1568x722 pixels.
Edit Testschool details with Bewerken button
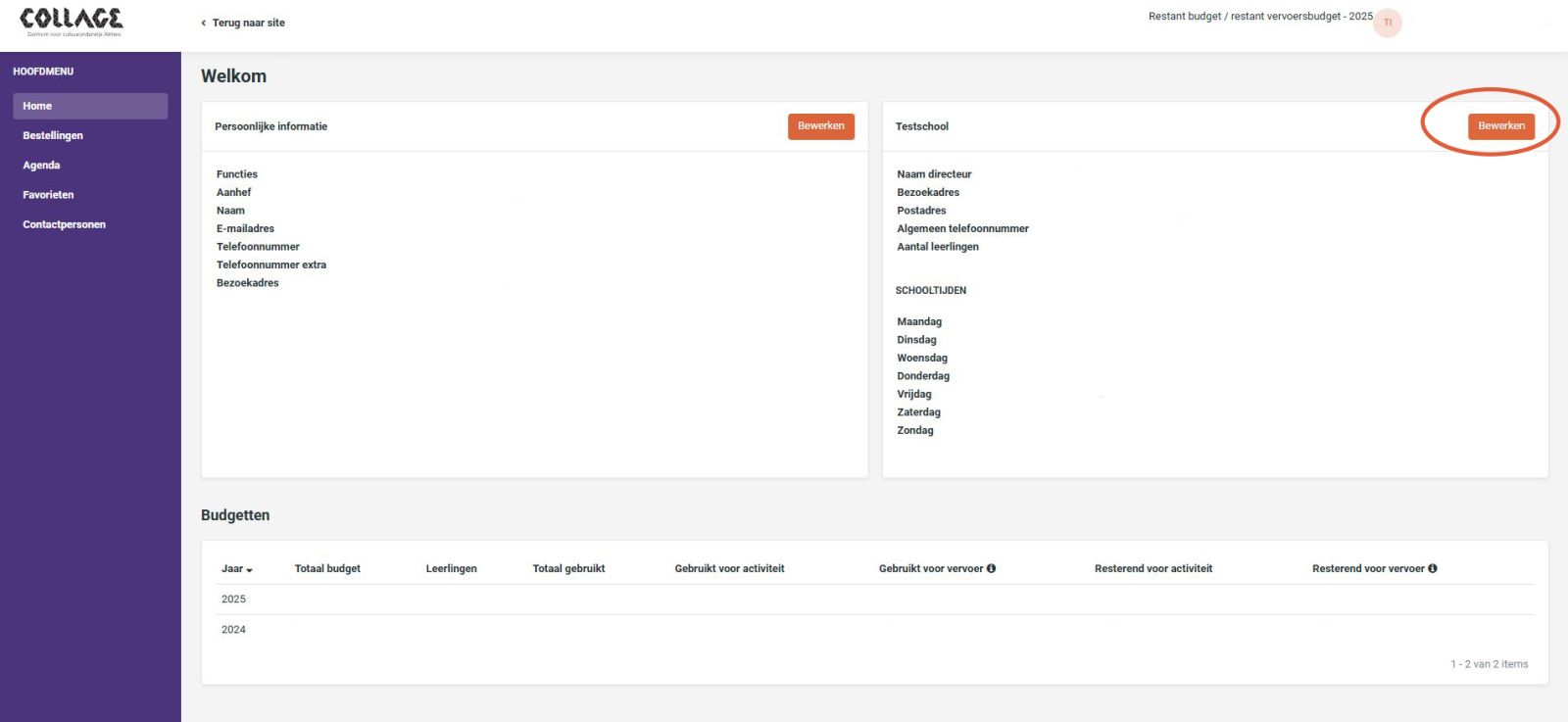(1501, 126)
